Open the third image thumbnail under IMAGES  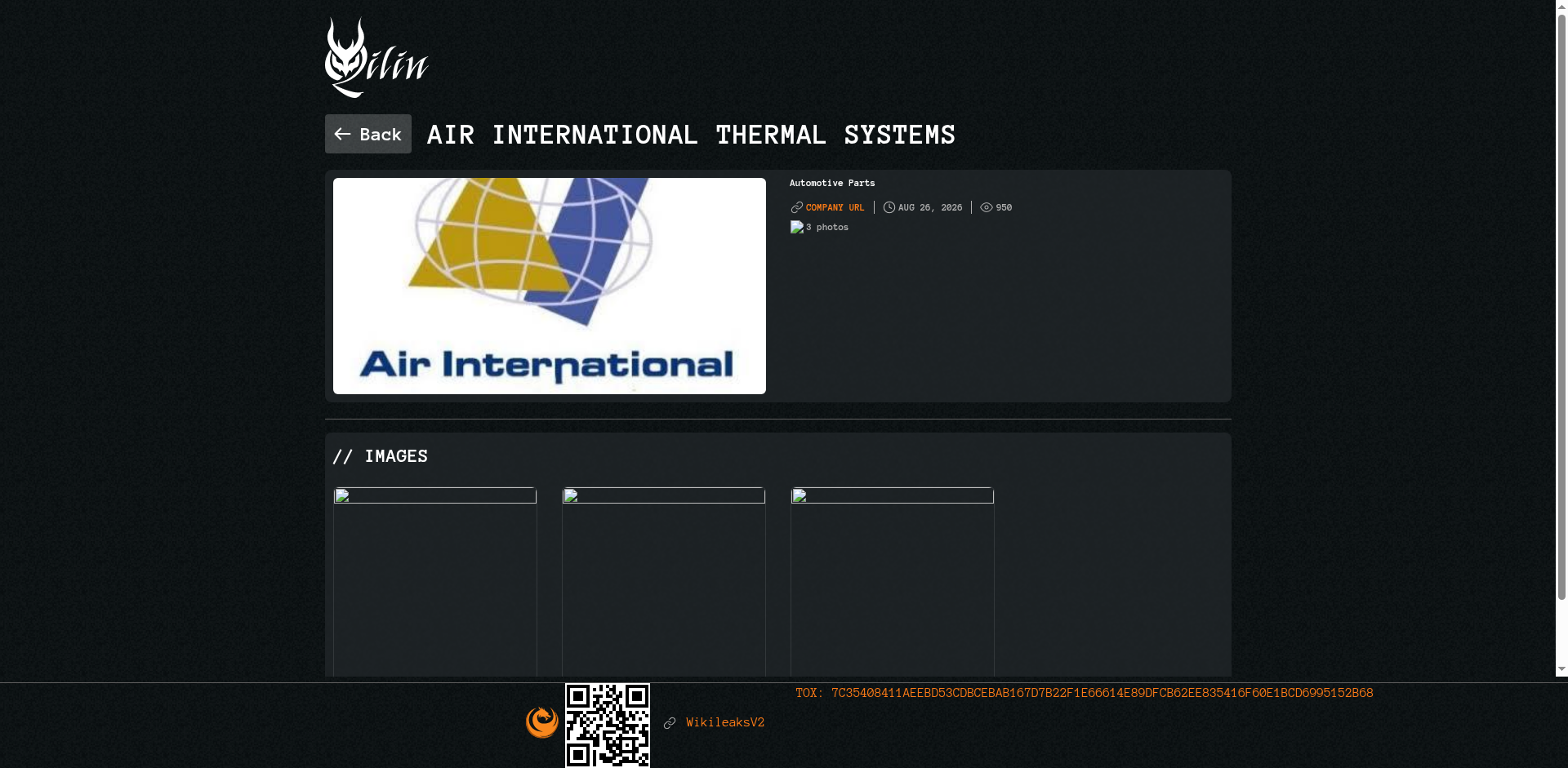[x=893, y=582]
